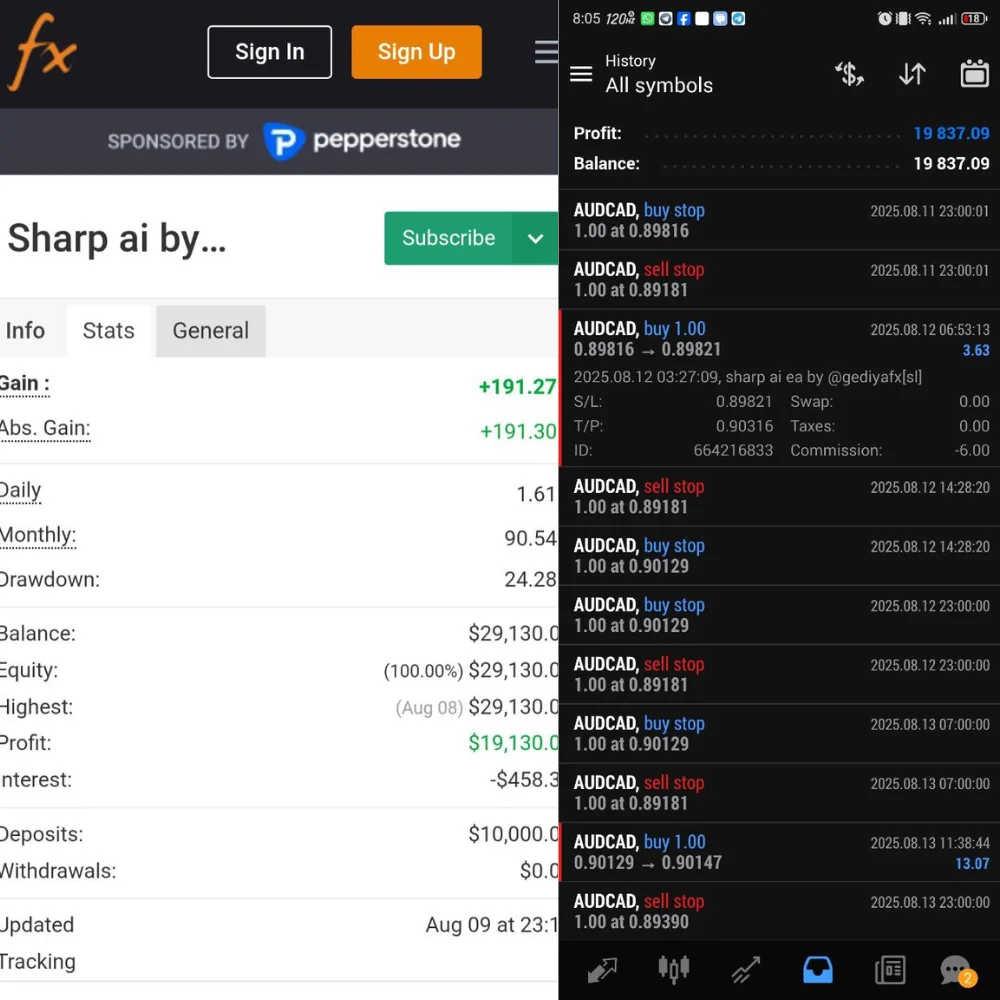This screenshot has width=1000, height=1000.
Task: Select History inbox tab in bottom bar
Action: tap(818, 970)
